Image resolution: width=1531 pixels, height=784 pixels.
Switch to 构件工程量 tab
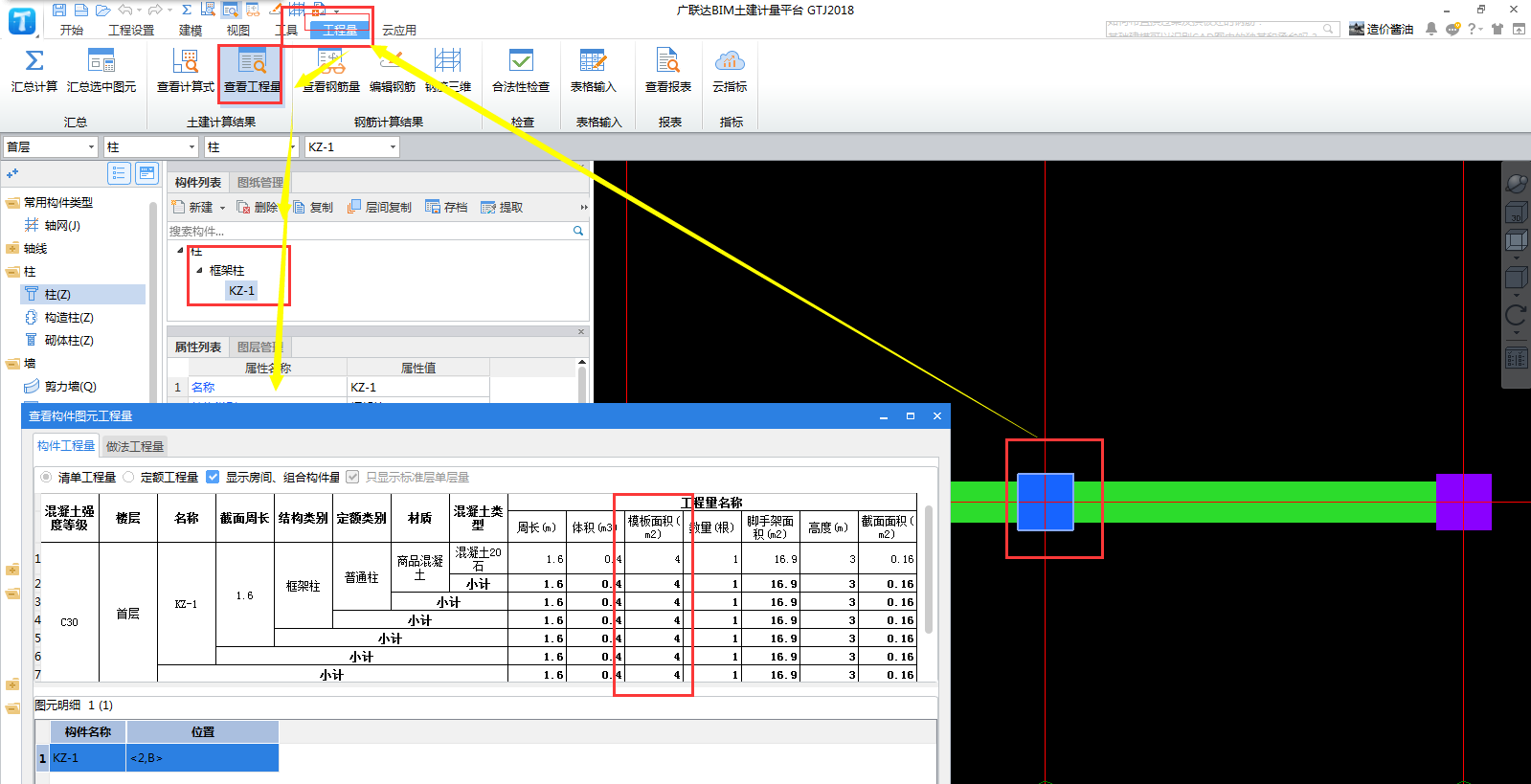click(x=66, y=446)
